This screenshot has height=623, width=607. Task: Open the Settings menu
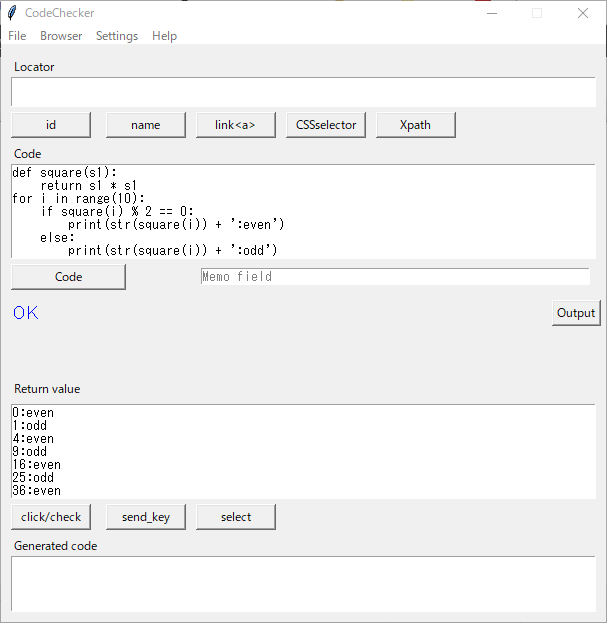point(117,36)
